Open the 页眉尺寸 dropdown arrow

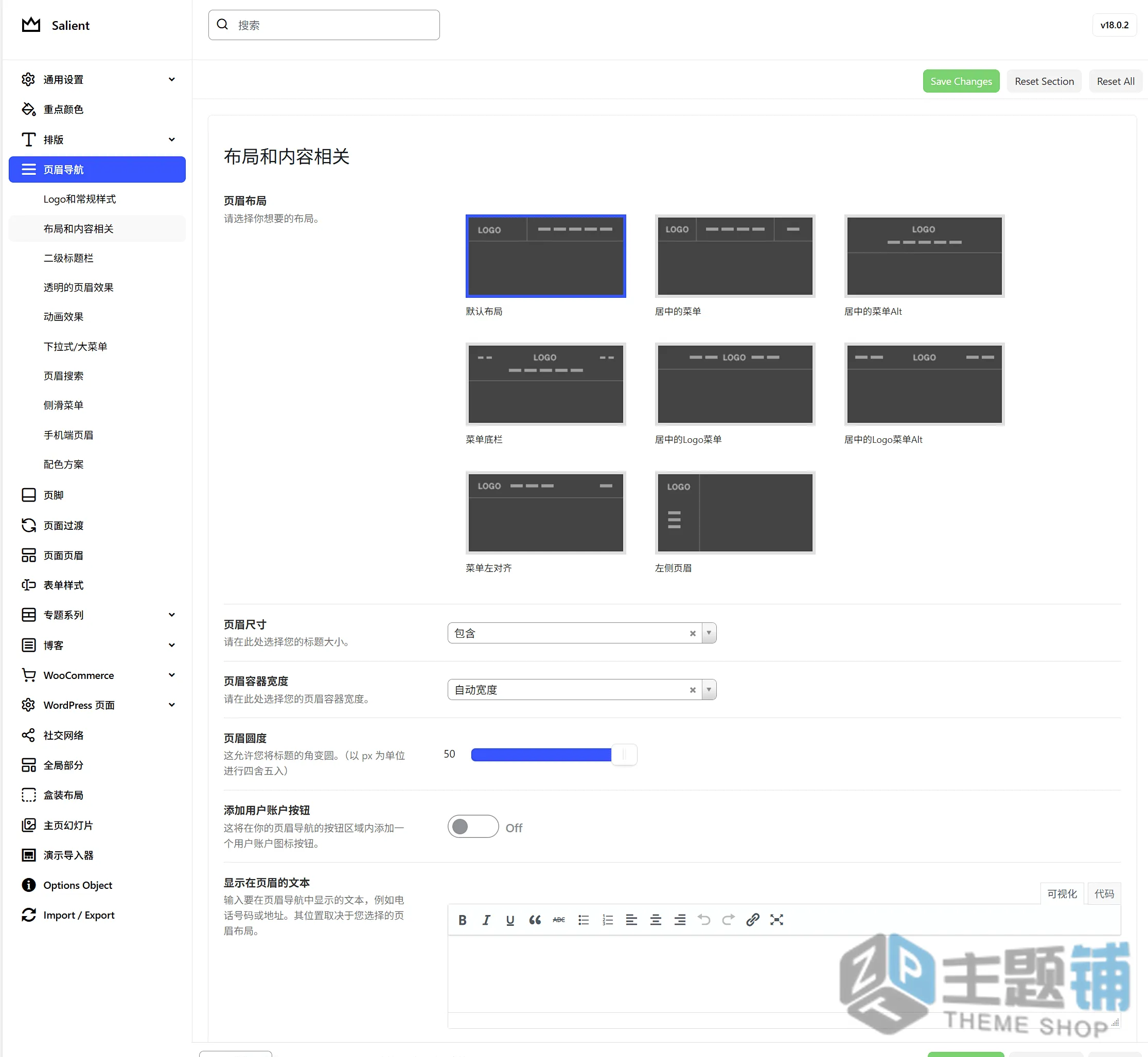709,633
